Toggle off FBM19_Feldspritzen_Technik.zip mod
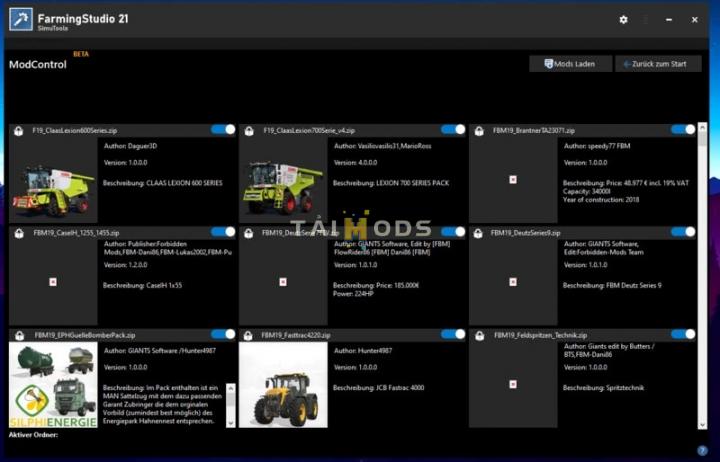The image size is (720, 462). click(683, 334)
